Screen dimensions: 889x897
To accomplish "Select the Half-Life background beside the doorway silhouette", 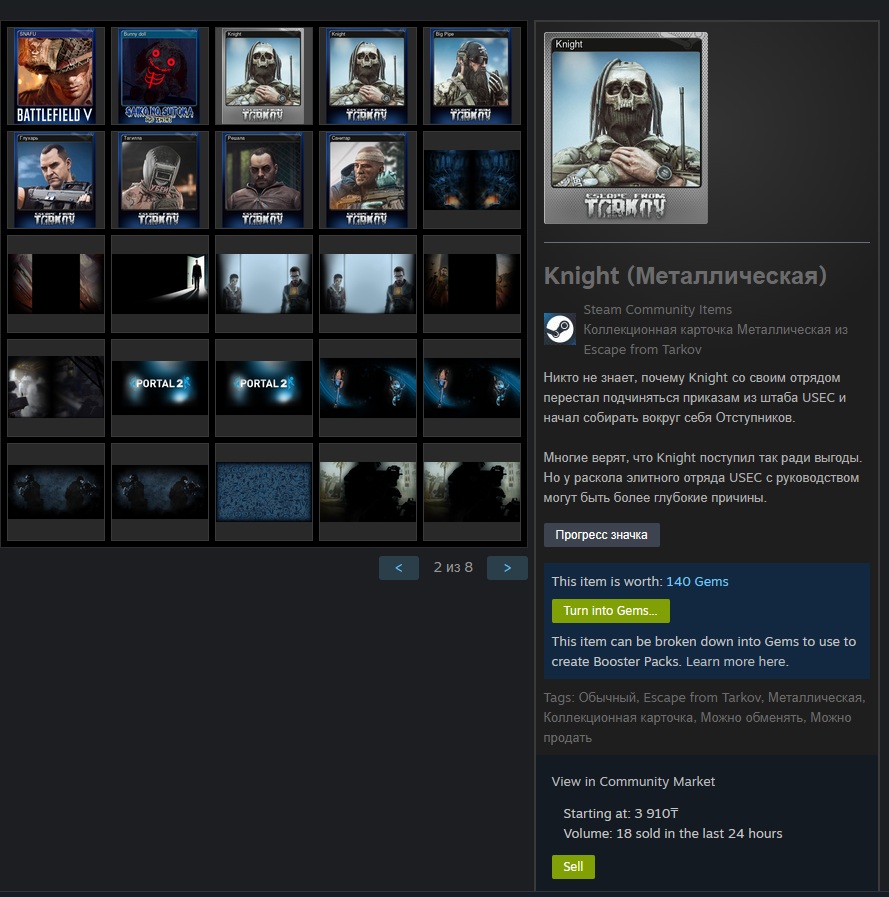I will (264, 284).
